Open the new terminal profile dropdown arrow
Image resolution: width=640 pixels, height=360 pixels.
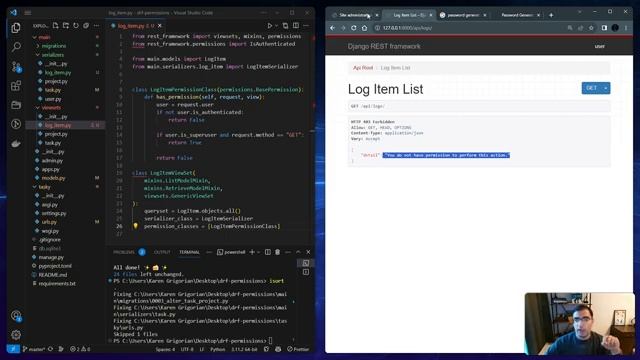coord(258,252)
